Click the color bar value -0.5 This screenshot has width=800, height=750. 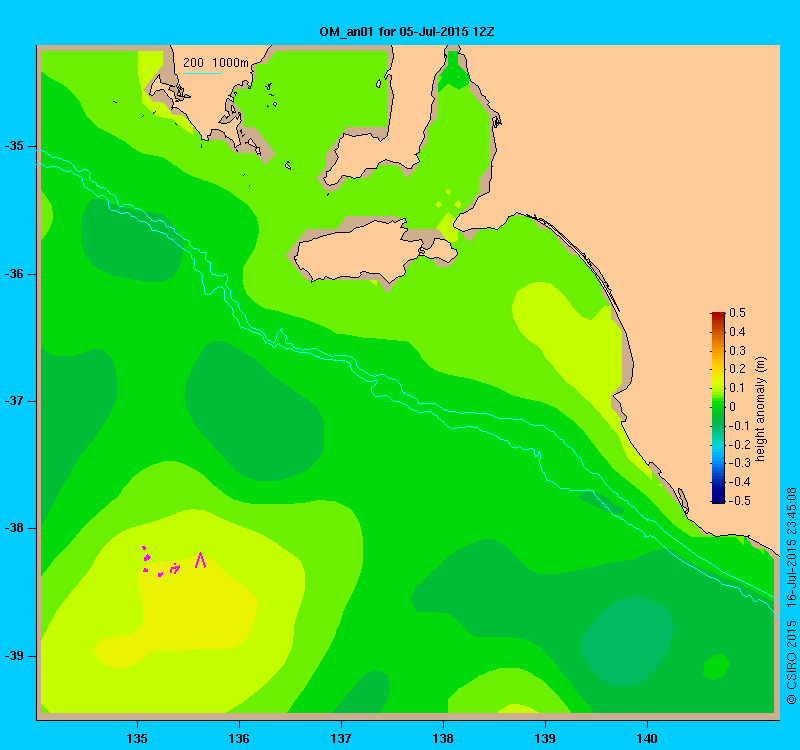738,501
